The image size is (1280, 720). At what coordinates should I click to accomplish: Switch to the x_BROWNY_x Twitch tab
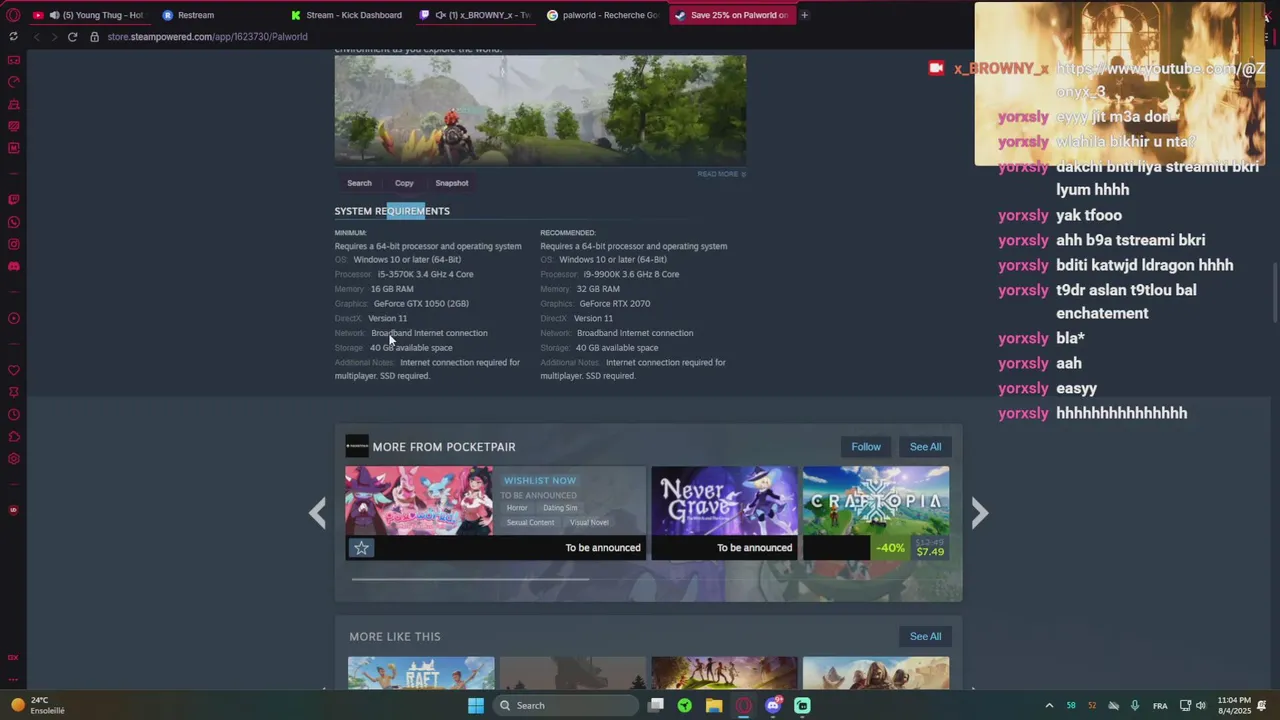(x=476, y=15)
